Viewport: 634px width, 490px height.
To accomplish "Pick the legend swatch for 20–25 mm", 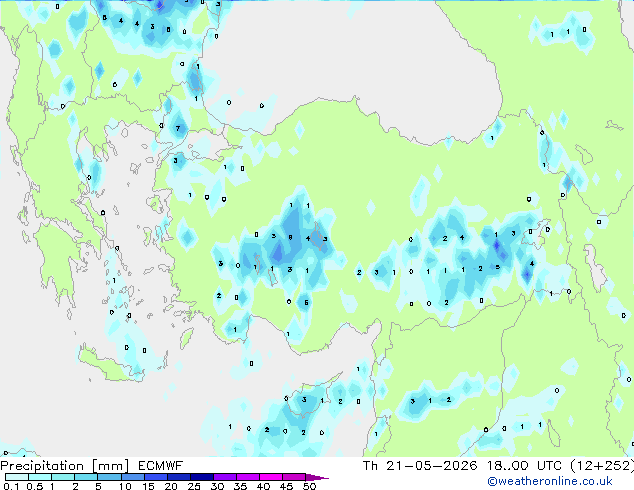I will click(178, 477).
